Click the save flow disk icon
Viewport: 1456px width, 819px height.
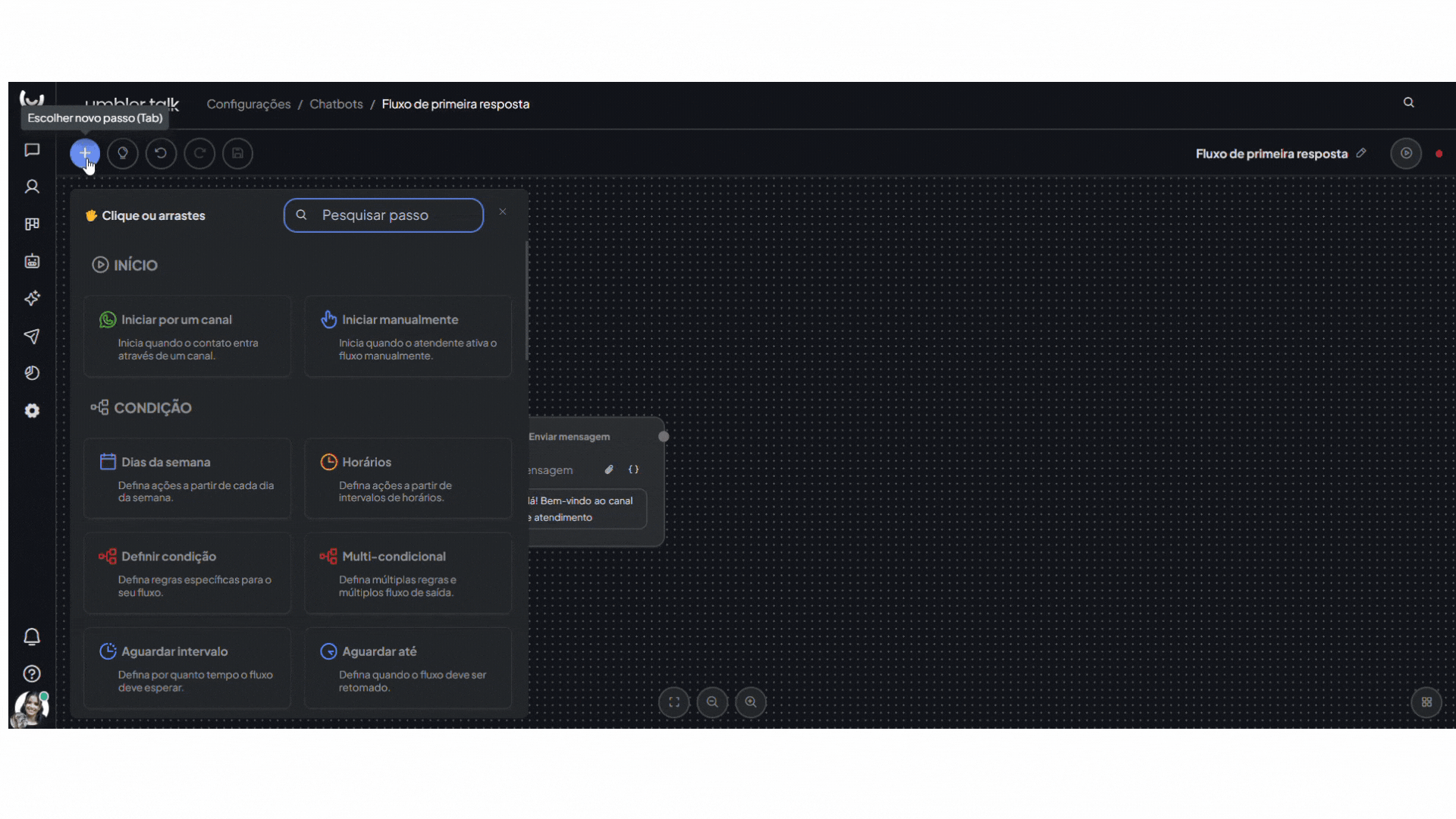[x=237, y=153]
